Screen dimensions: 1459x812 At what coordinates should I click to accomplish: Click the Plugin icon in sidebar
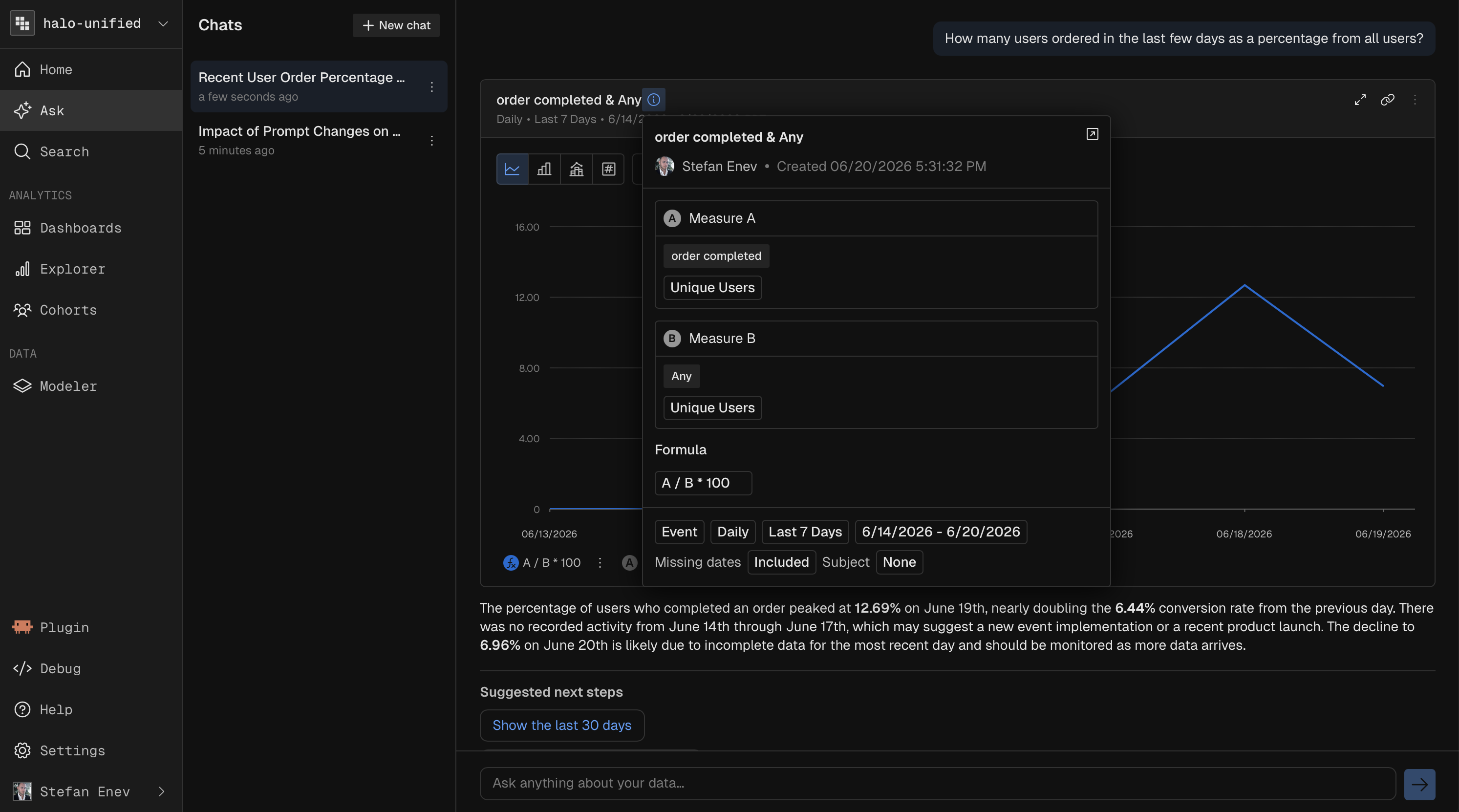click(x=22, y=627)
